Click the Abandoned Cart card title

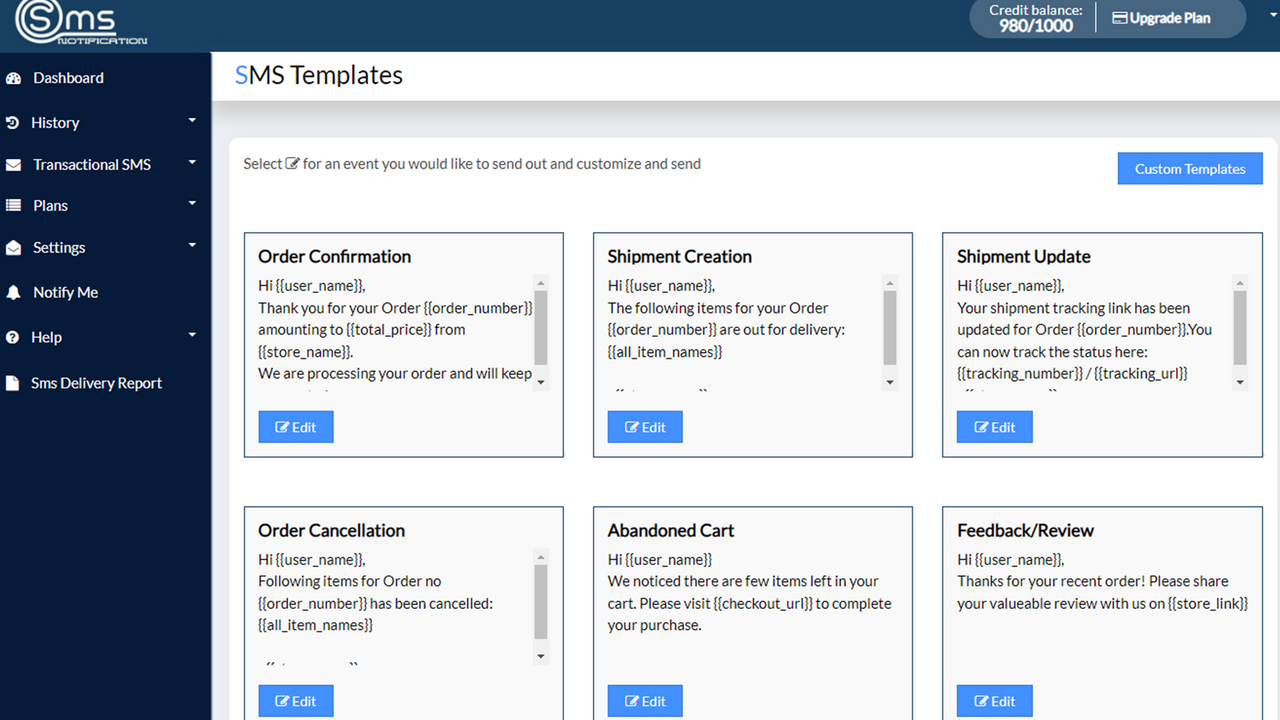[671, 530]
